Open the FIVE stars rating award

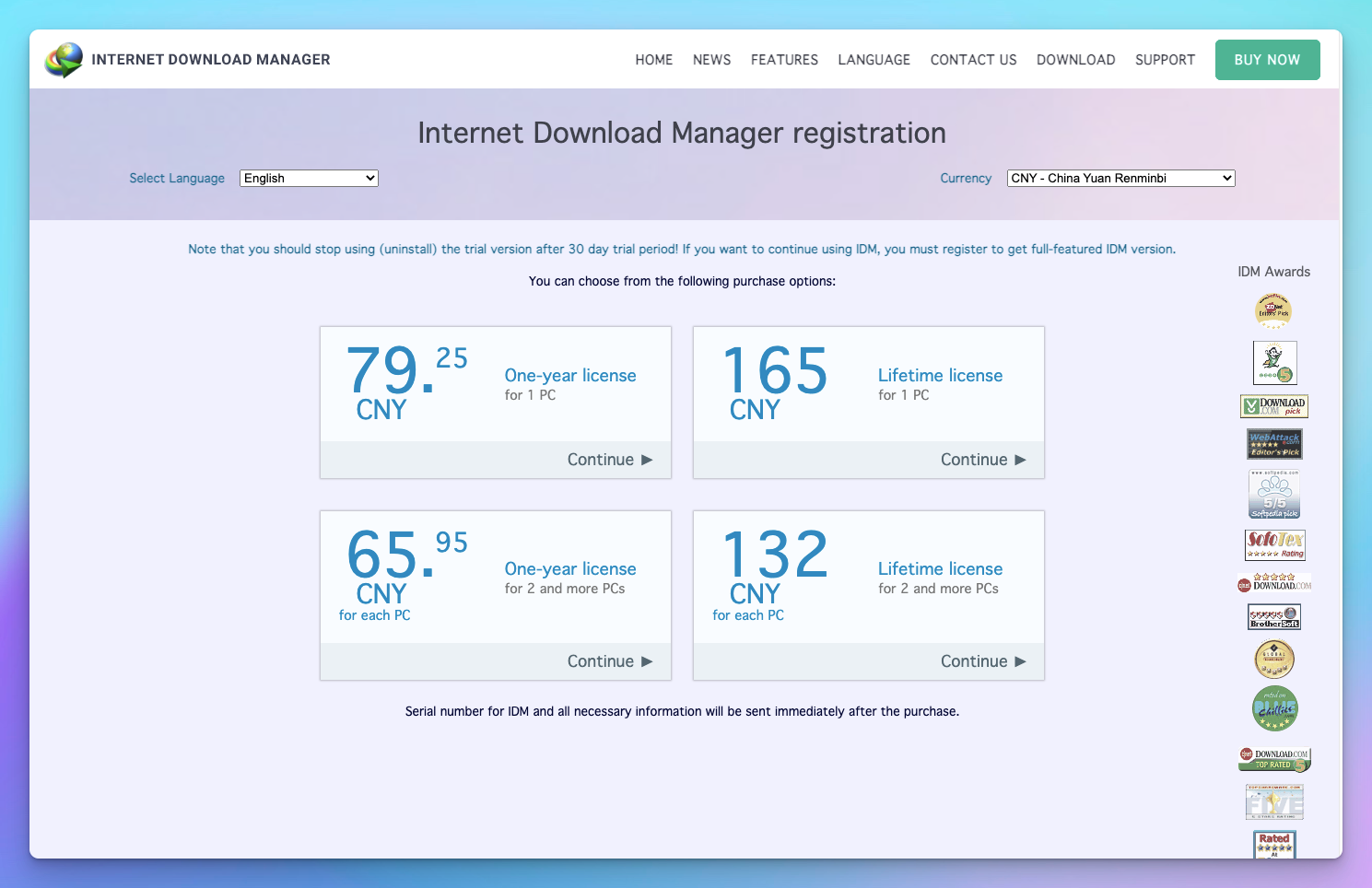tap(1274, 802)
